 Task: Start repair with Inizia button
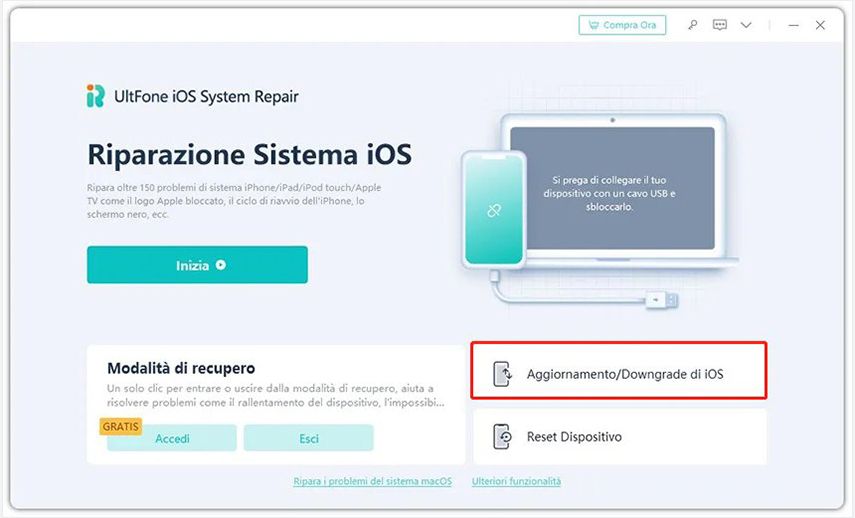197,265
